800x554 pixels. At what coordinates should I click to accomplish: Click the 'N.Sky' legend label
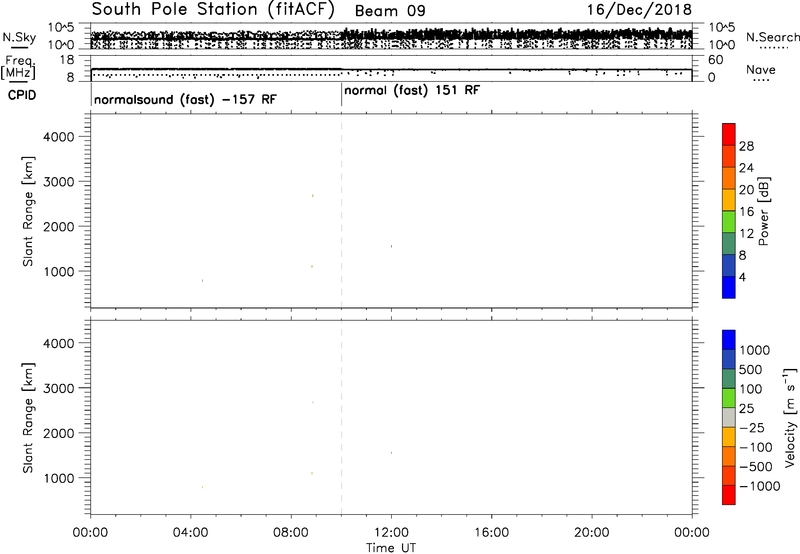coord(19,37)
